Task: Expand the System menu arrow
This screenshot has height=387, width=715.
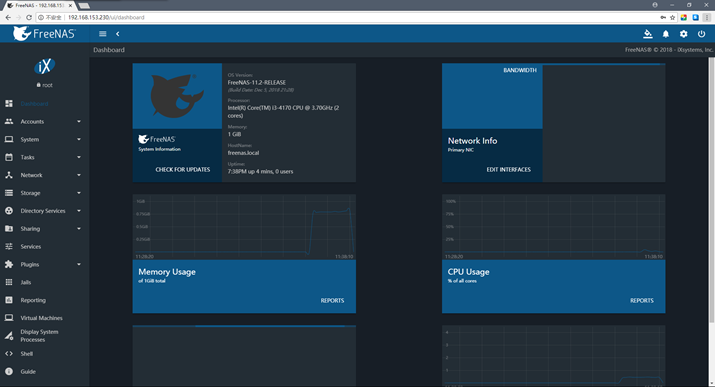Action: coord(79,139)
